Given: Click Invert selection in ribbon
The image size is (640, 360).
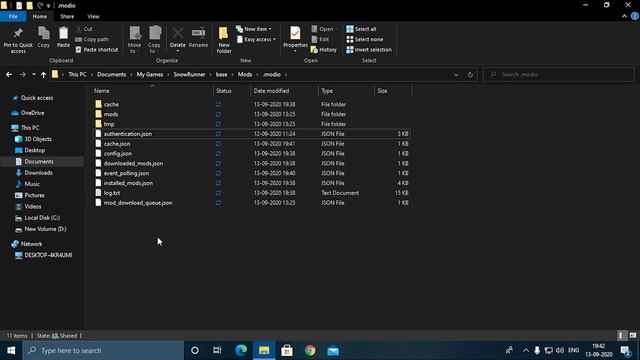Looking at the screenshot, I should [x=369, y=49].
